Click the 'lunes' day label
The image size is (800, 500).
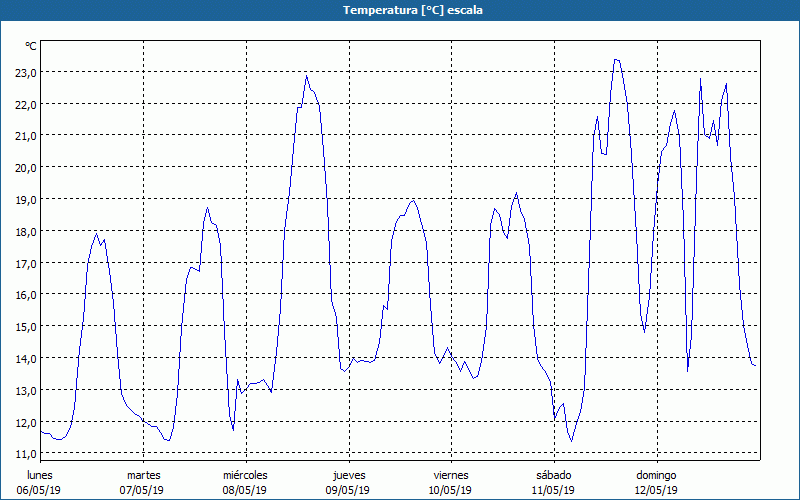(x=40, y=475)
